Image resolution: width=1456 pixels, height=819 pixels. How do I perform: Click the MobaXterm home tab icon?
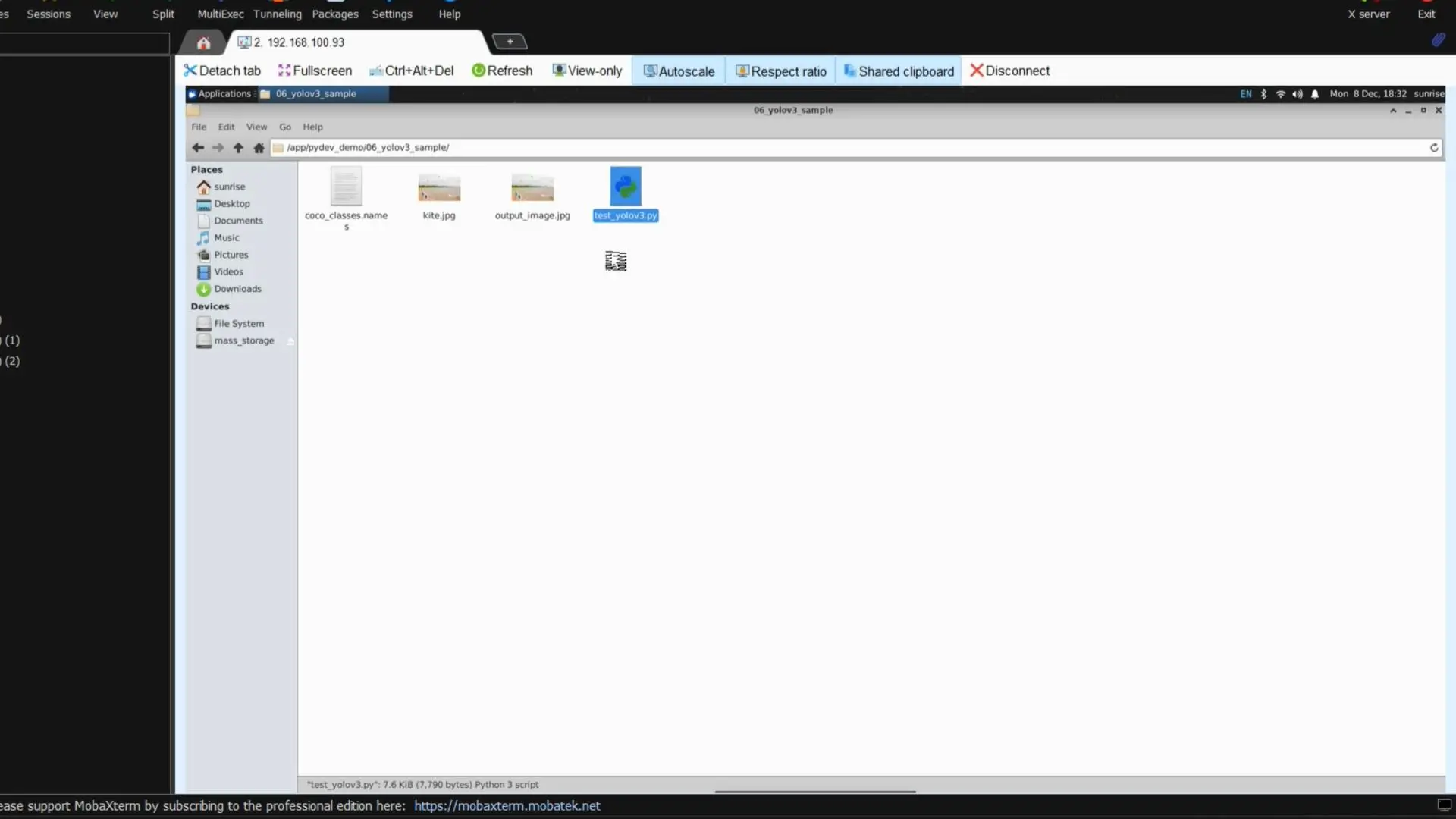[x=203, y=42]
